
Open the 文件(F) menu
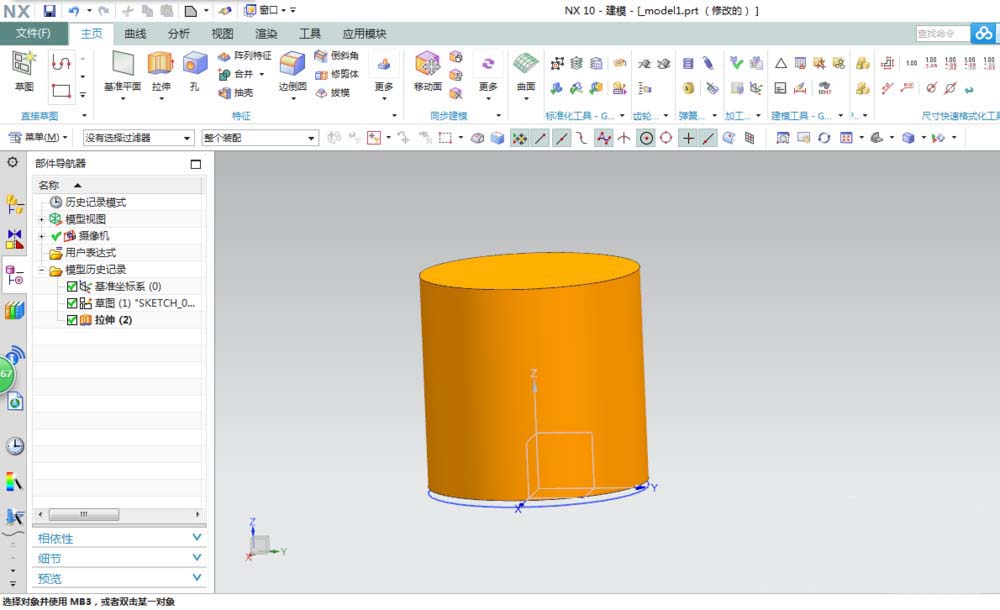(33, 33)
